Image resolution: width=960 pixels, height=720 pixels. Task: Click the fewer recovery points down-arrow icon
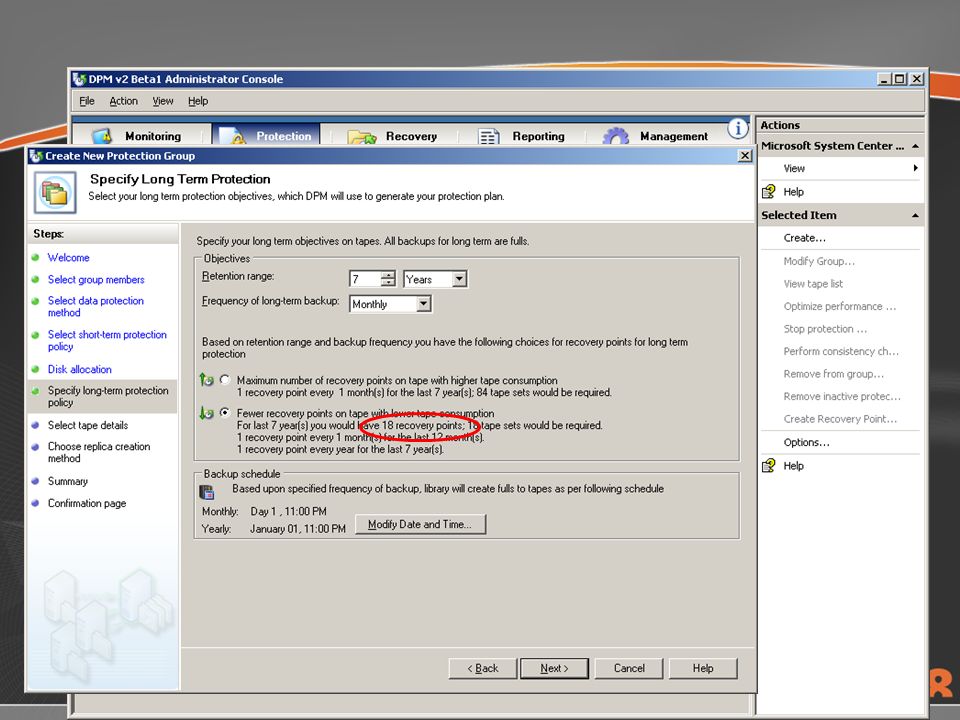coord(207,413)
